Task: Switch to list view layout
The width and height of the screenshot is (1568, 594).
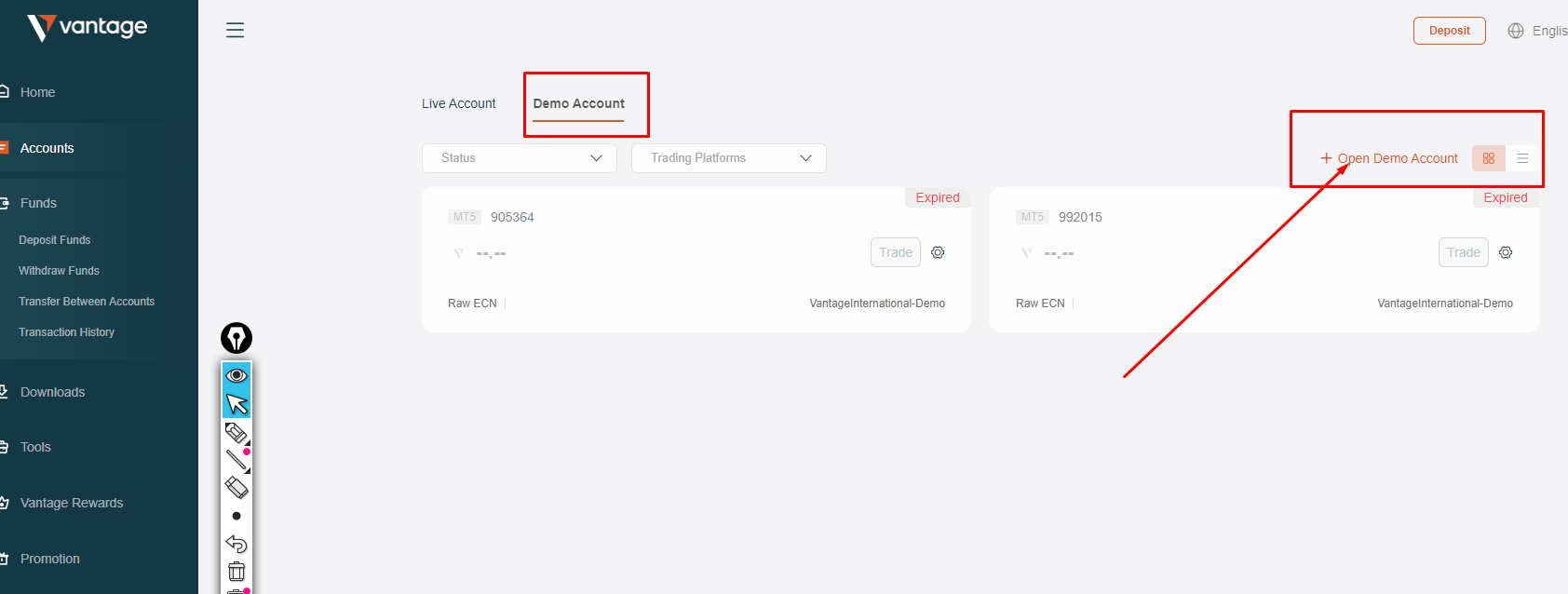Action: [1522, 158]
